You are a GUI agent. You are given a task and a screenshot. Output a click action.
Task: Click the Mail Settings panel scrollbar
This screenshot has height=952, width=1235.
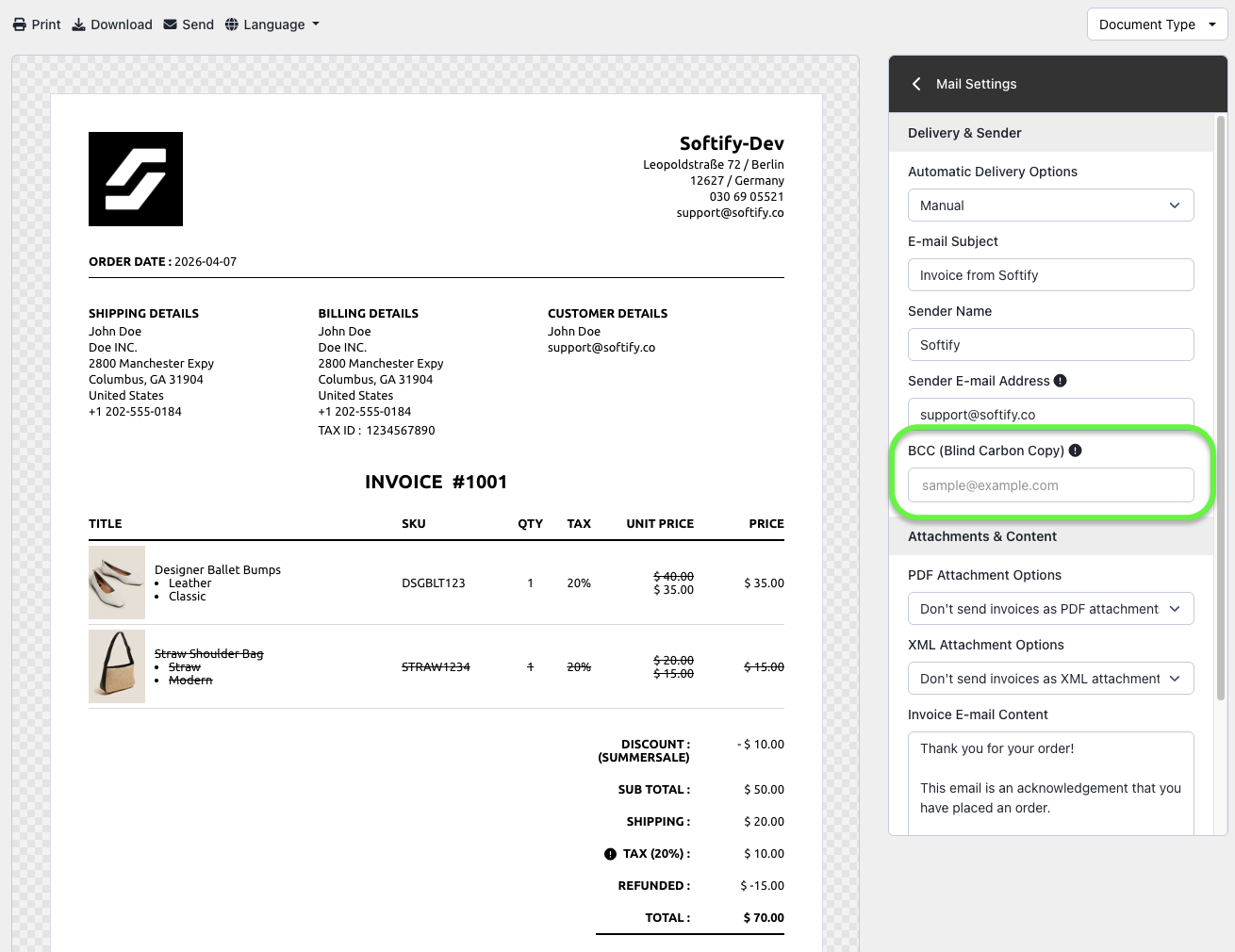[x=1221, y=405]
